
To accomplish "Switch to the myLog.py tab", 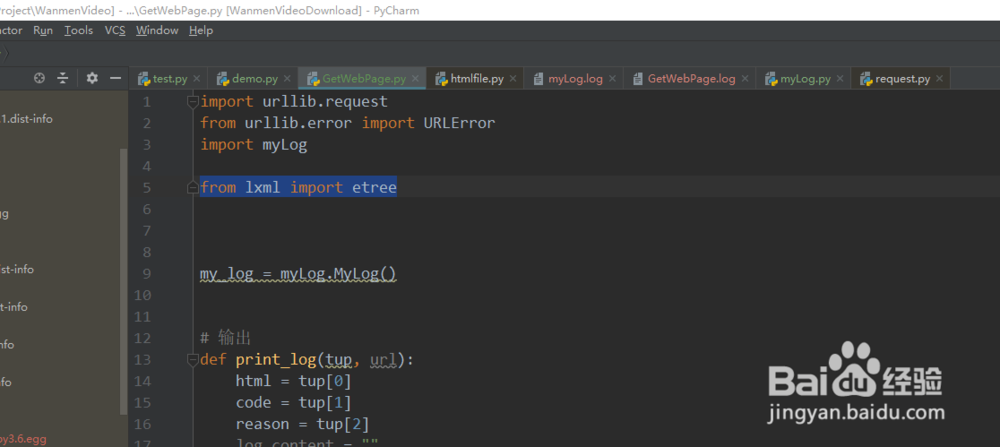I will pos(804,79).
